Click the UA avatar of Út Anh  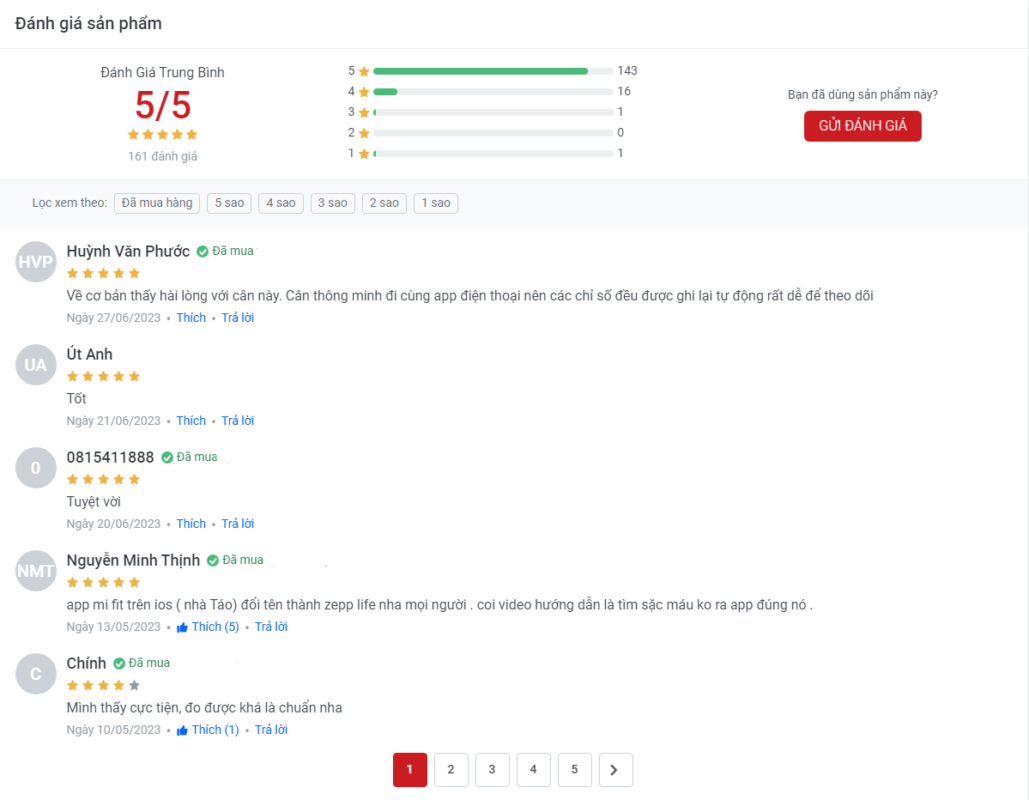coord(36,365)
